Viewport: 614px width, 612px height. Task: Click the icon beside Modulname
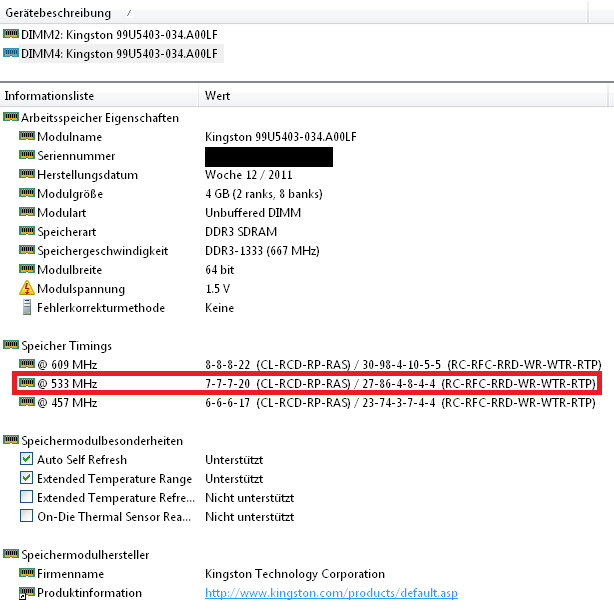27,136
